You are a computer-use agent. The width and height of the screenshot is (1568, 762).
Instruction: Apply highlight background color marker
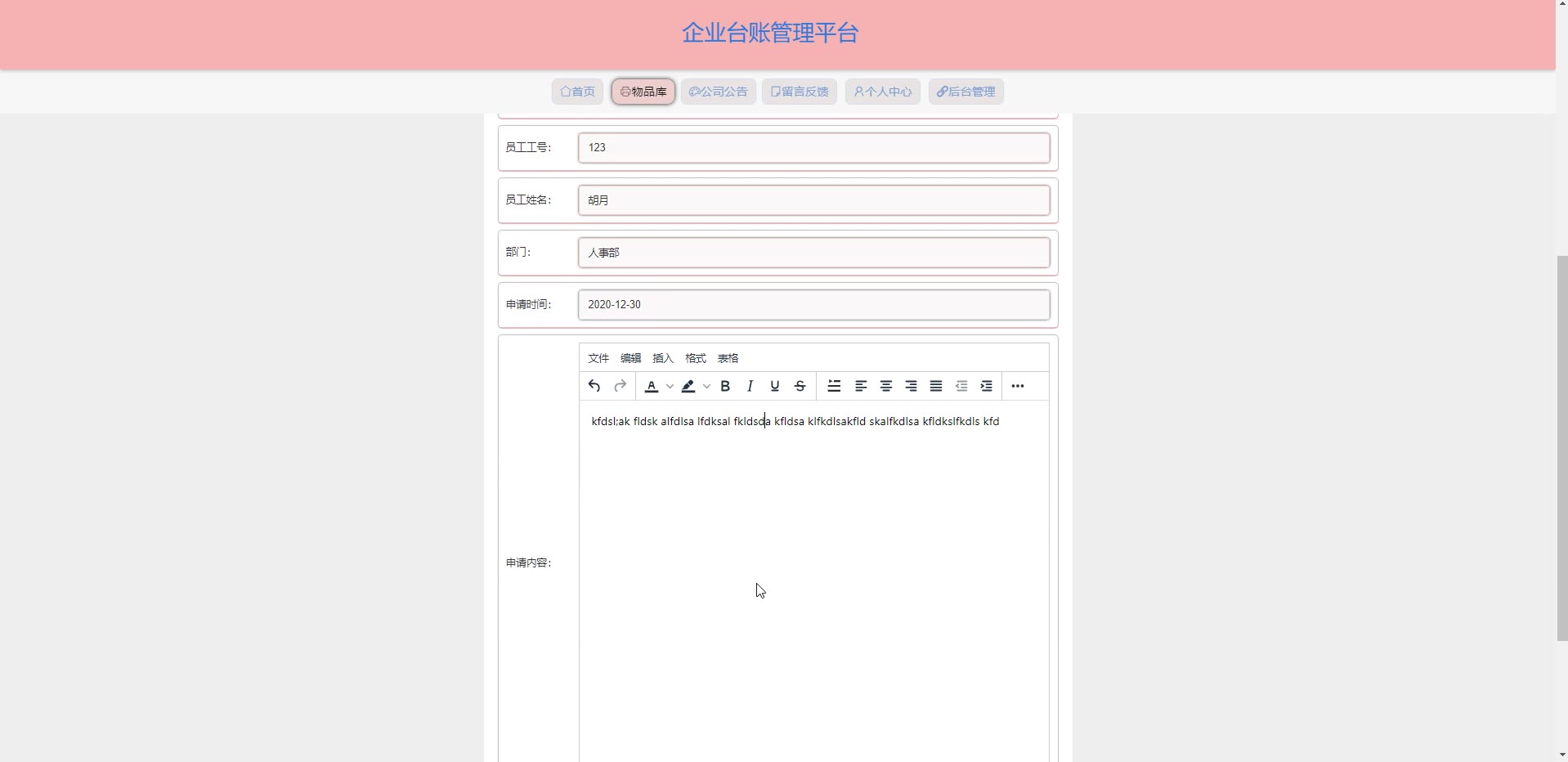[x=688, y=386]
